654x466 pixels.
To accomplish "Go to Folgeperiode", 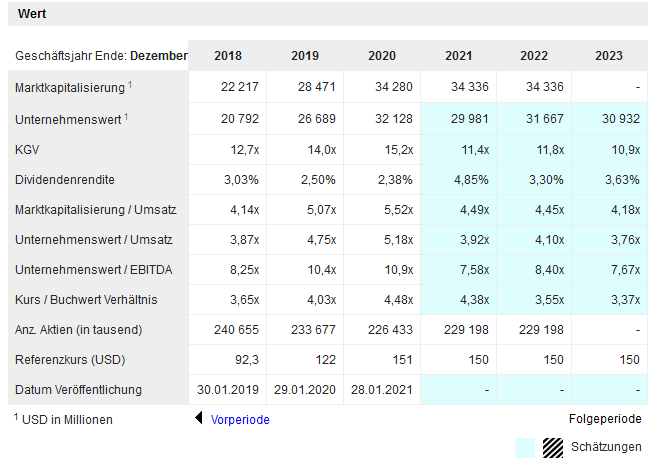I will click(x=605, y=419).
